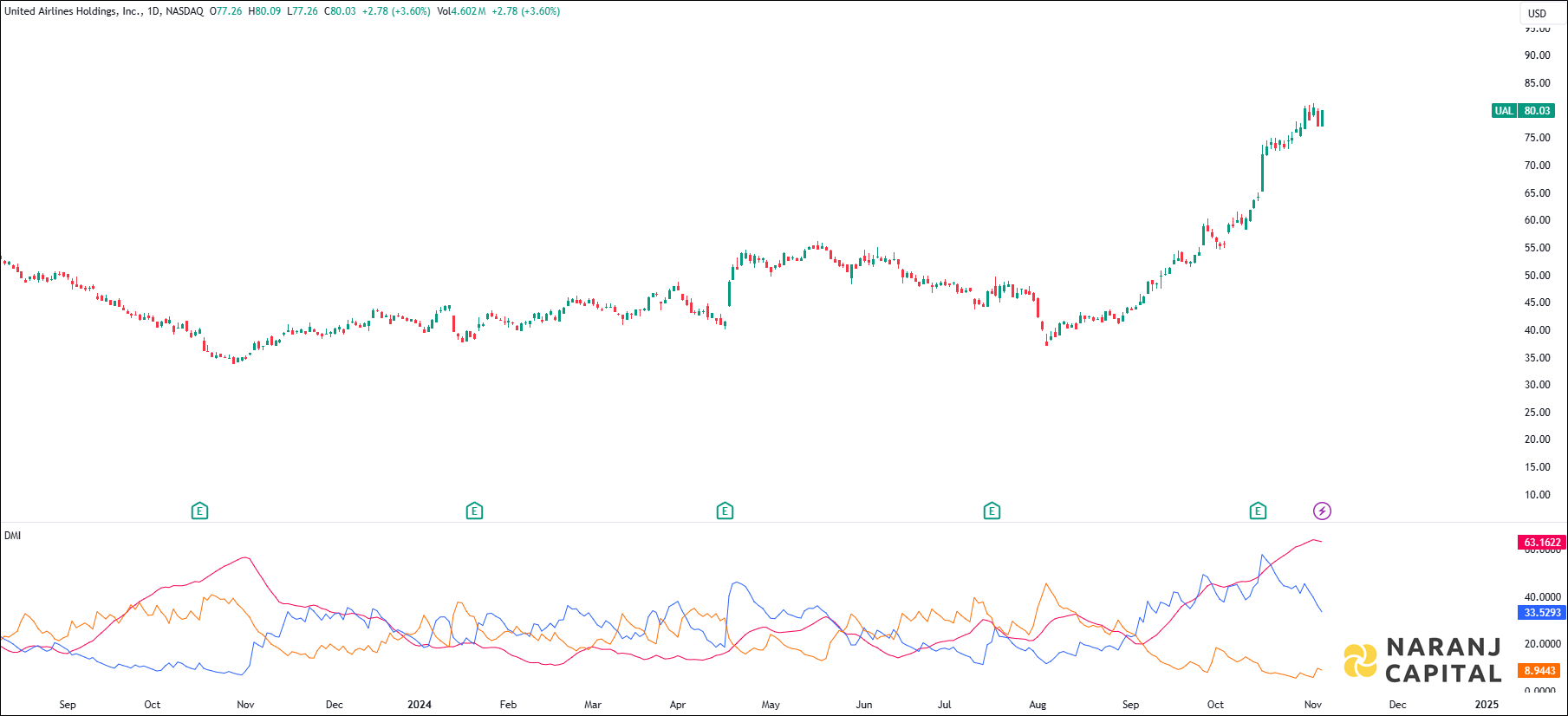Select the DMI indicator label
Image resolution: width=1568 pixels, height=716 pixels.
point(12,536)
